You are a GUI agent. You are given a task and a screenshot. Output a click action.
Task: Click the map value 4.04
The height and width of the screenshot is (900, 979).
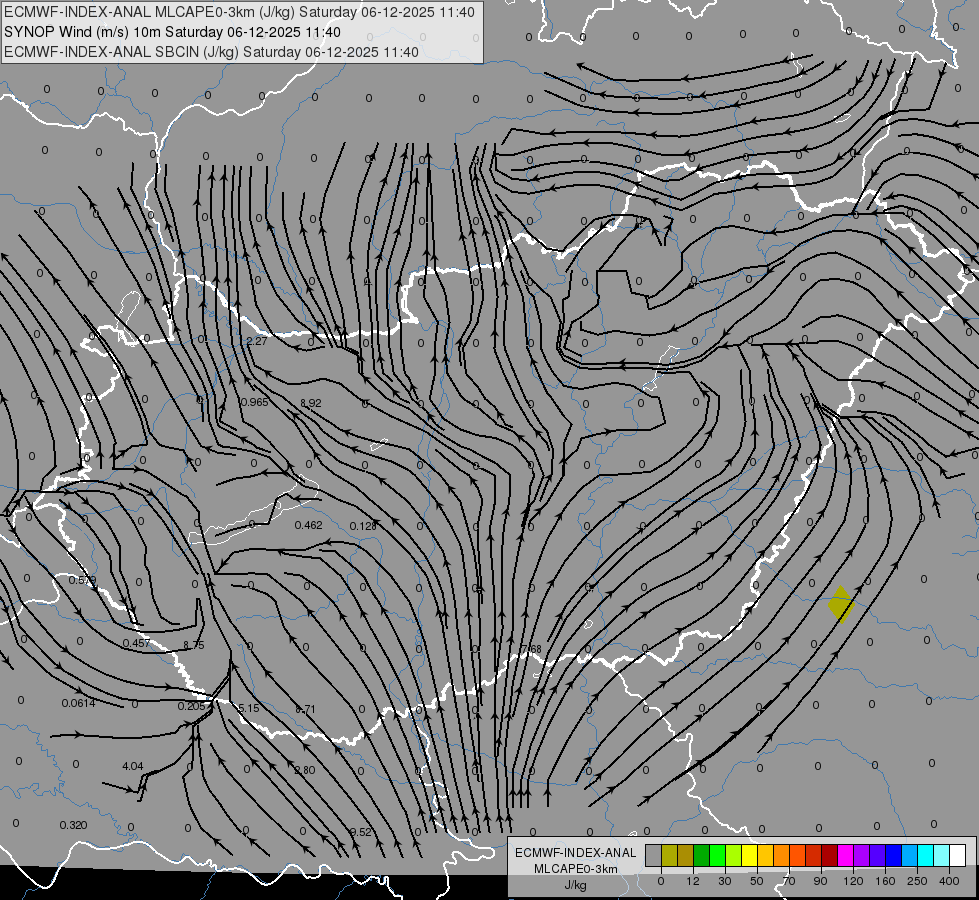coord(132,766)
